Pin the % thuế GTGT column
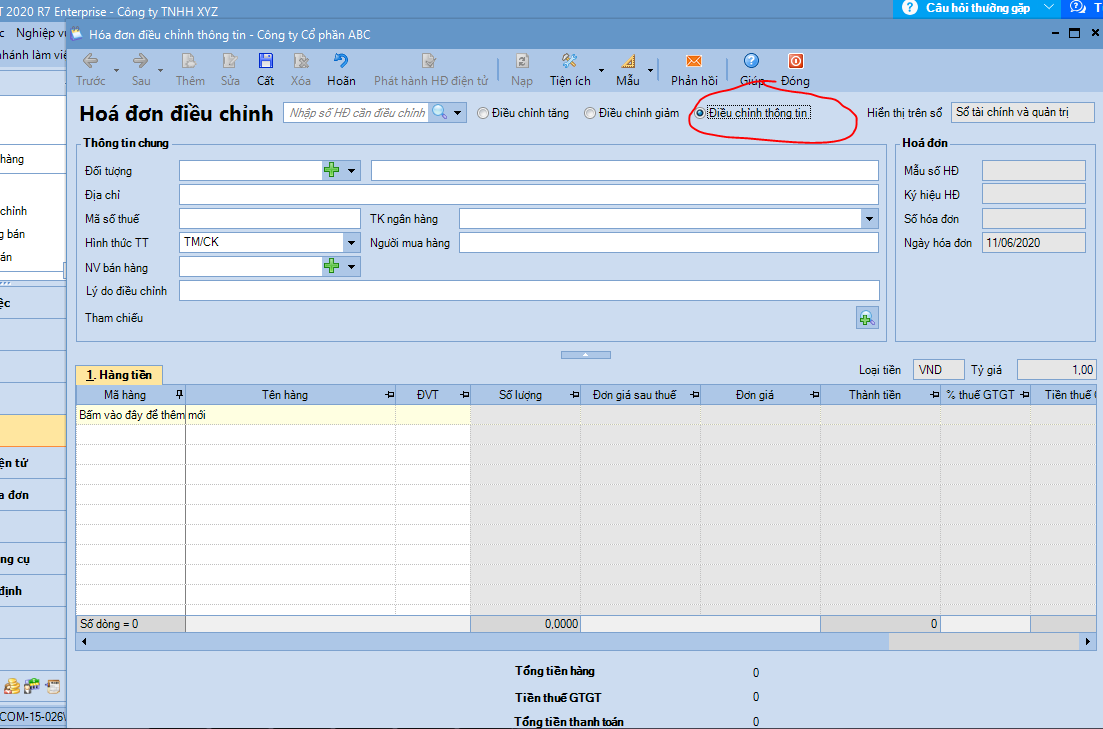This screenshot has width=1103, height=729. coord(1024,395)
